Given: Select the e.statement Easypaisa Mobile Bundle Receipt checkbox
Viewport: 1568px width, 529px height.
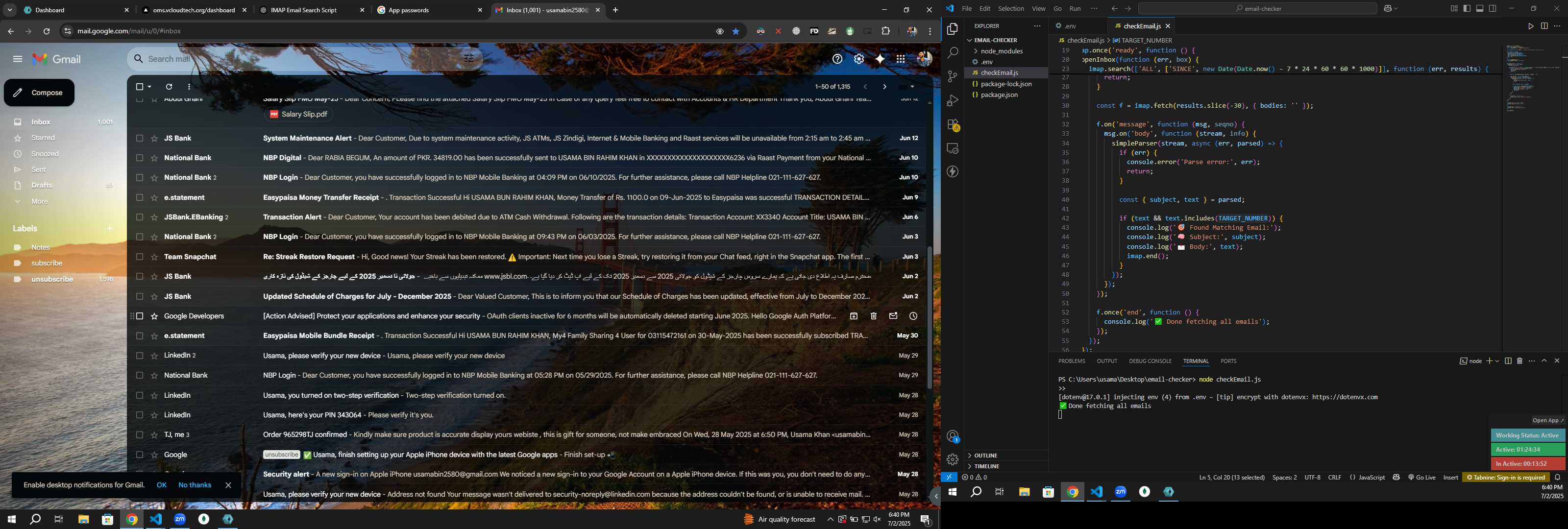Looking at the screenshot, I should [139, 336].
